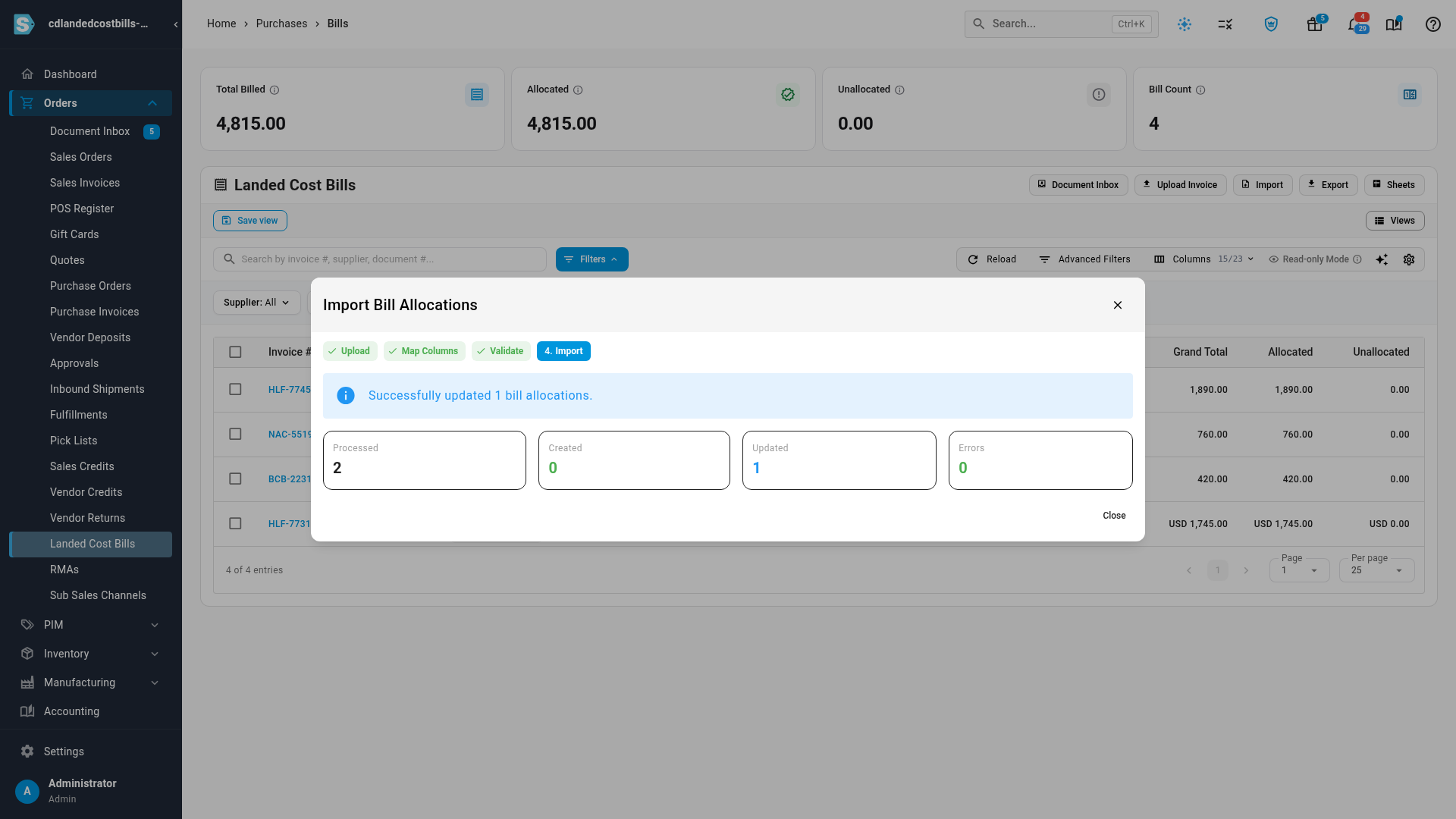Open the Sheets button
Viewport: 1456px width, 819px height.
[x=1394, y=185]
